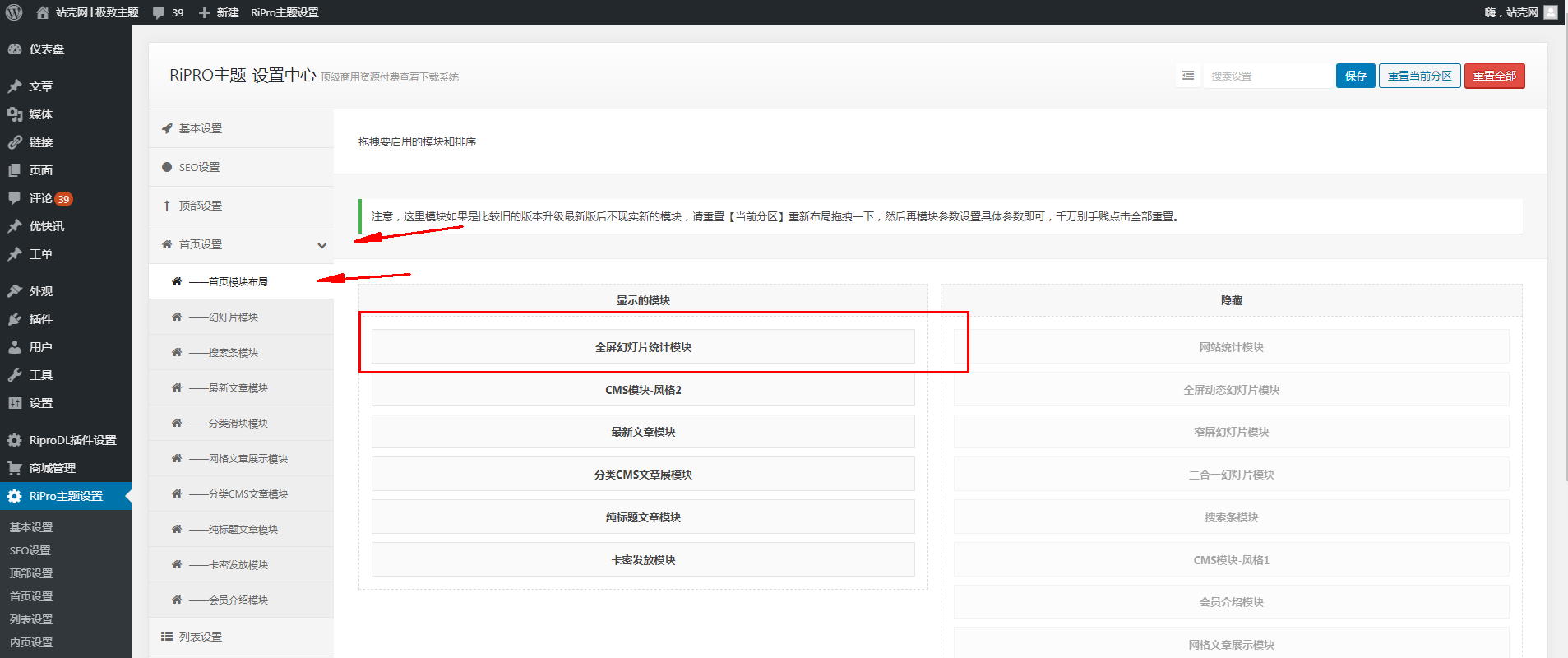Open the site home icon 站壳网
Screen dimensions: 1568x658
click(x=43, y=12)
